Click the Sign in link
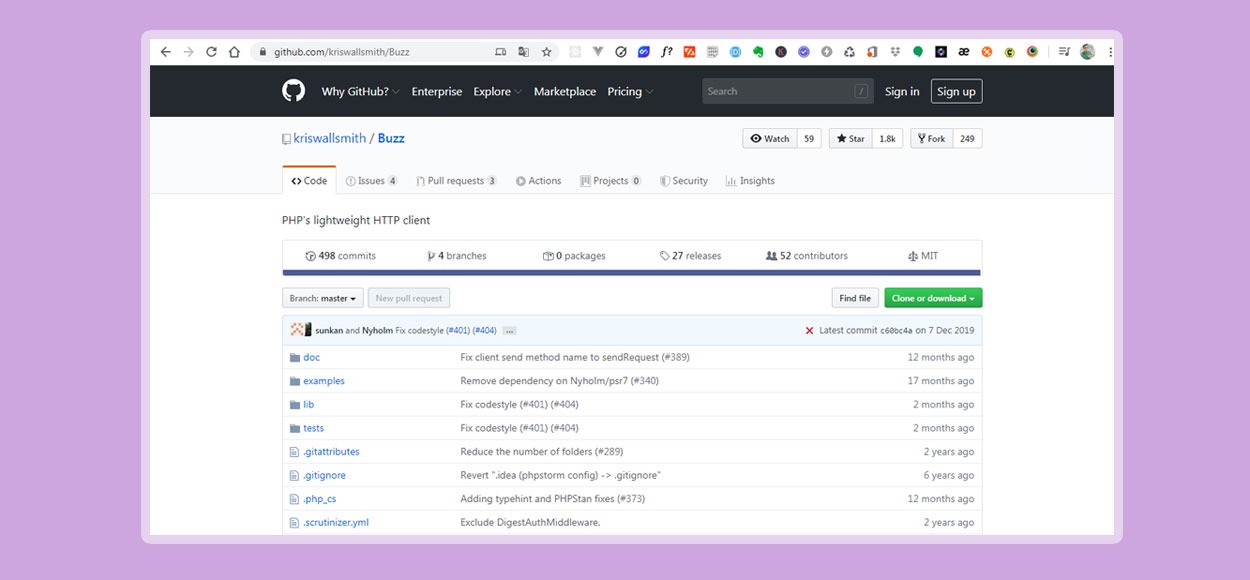 click(x=902, y=91)
